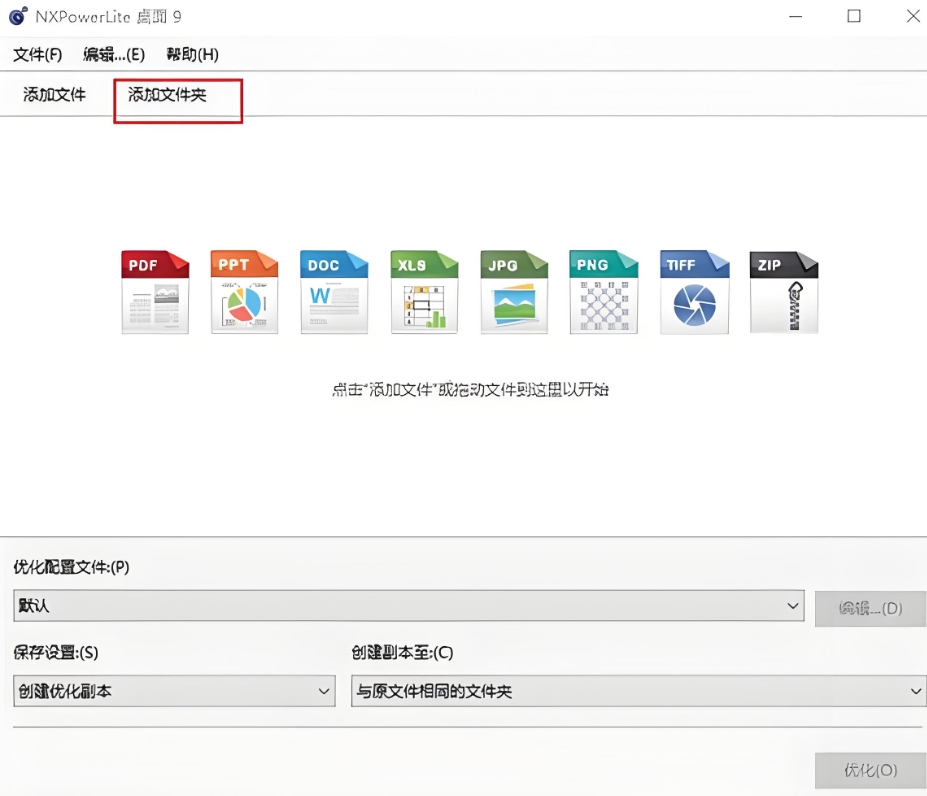Open the 文件(F) menu
Screen dimensions: 927x796
tap(37, 54)
